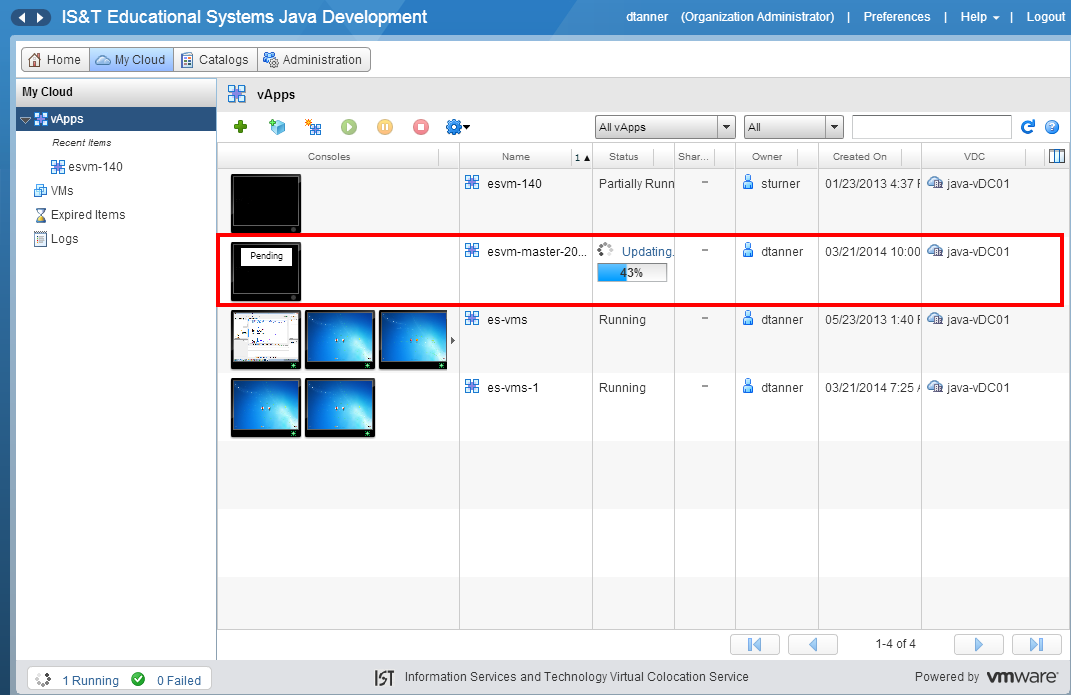Screen dimensions: 1071x695
Task: Open the column chooser icon
Action: tap(1055, 156)
